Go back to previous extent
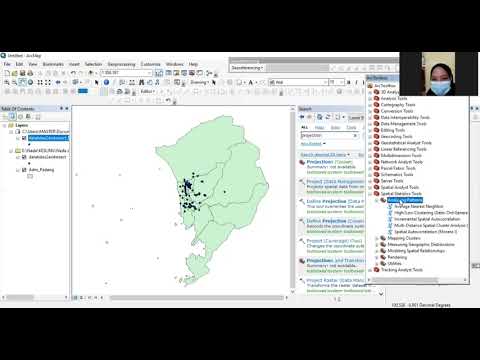Image resolution: width=480 pixels, height=360 pixels. pyautogui.click(x=58, y=82)
